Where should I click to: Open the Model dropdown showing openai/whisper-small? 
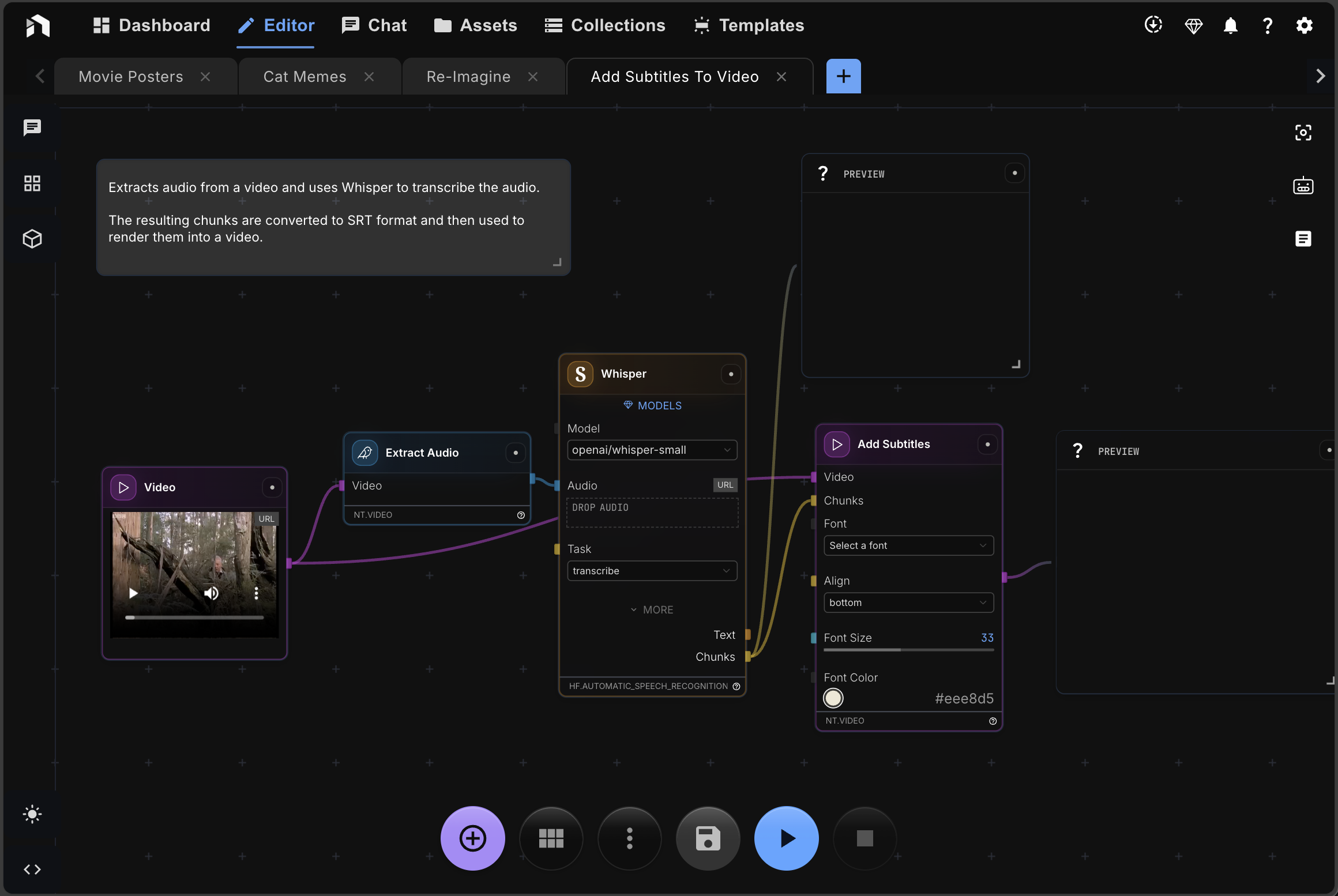(652, 450)
